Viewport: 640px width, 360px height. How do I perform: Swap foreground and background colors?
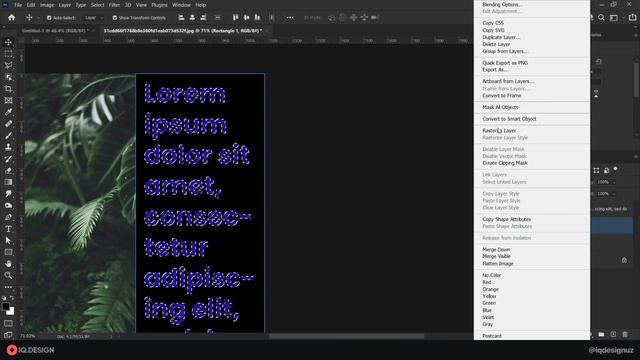pyautogui.click(x=12, y=298)
